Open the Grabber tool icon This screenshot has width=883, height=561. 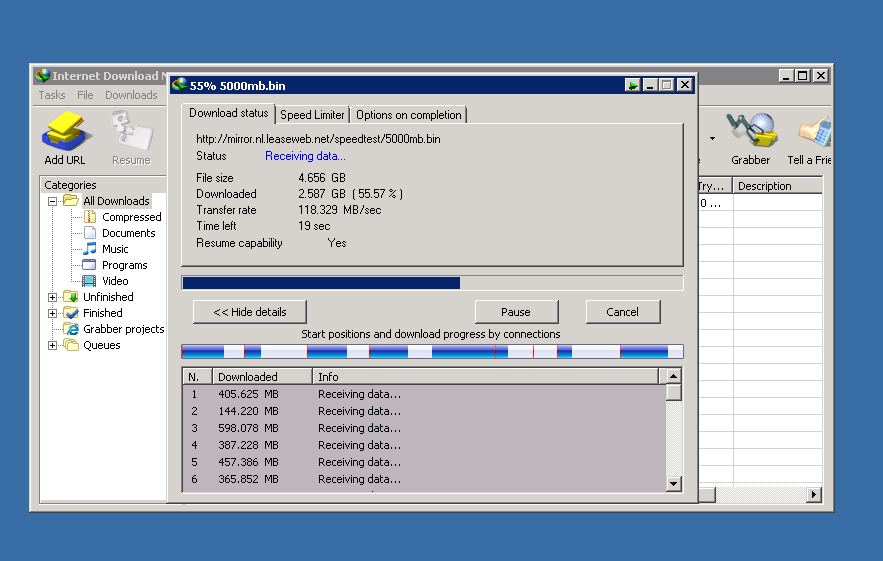coord(752,131)
